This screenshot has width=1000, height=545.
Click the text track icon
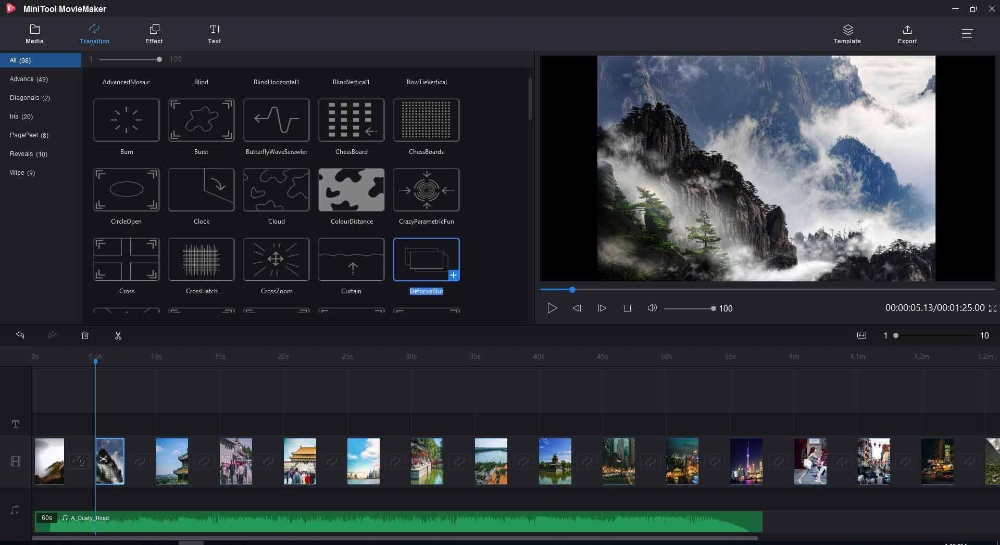(x=15, y=424)
